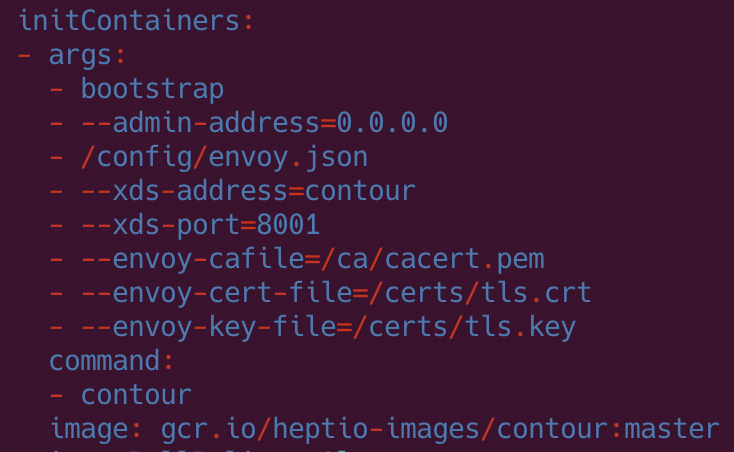Click the bootstrap argument line
This screenshot has width=734, height=452.
152,88
